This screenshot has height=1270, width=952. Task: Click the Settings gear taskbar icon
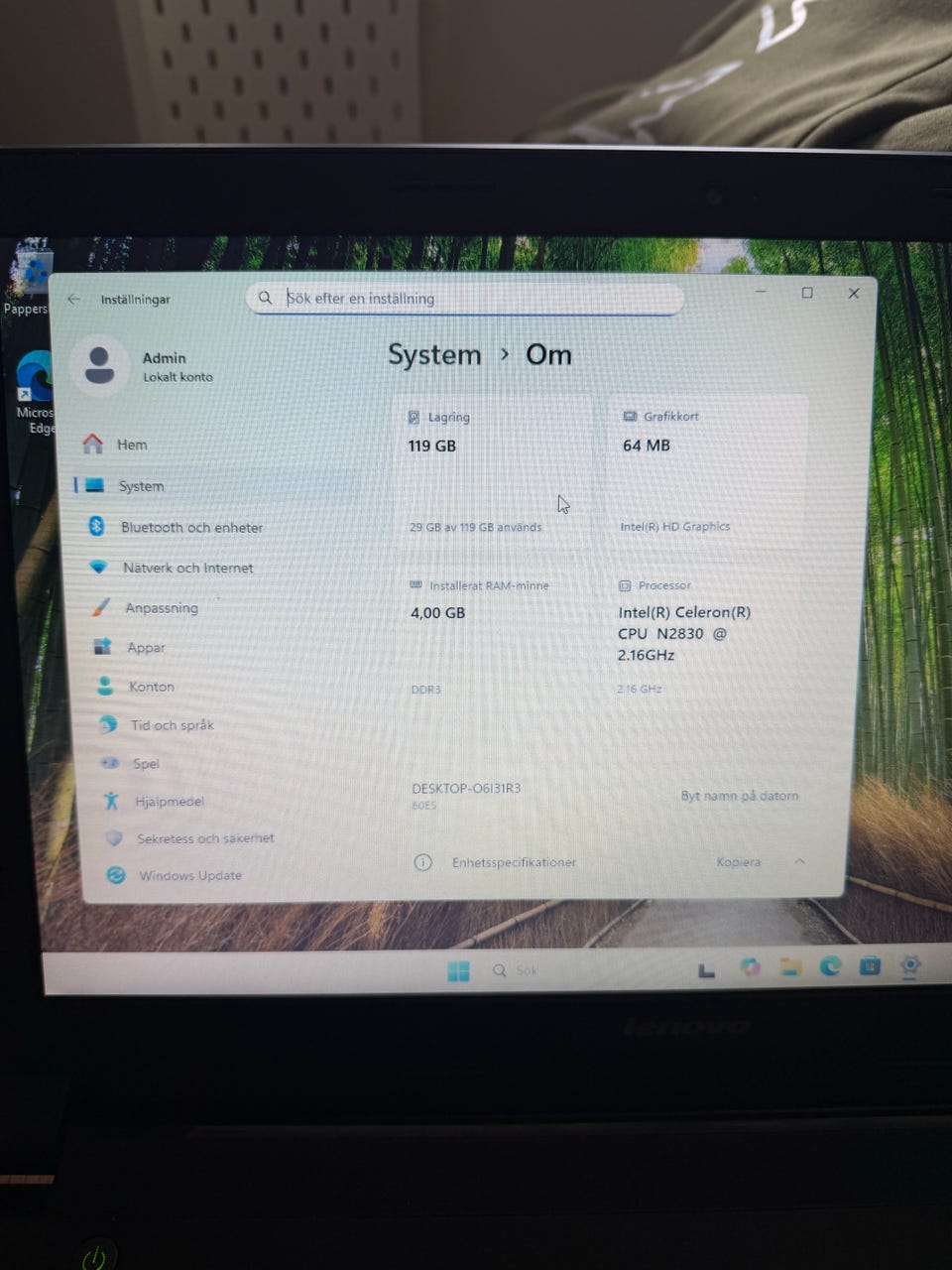point(909,964)
